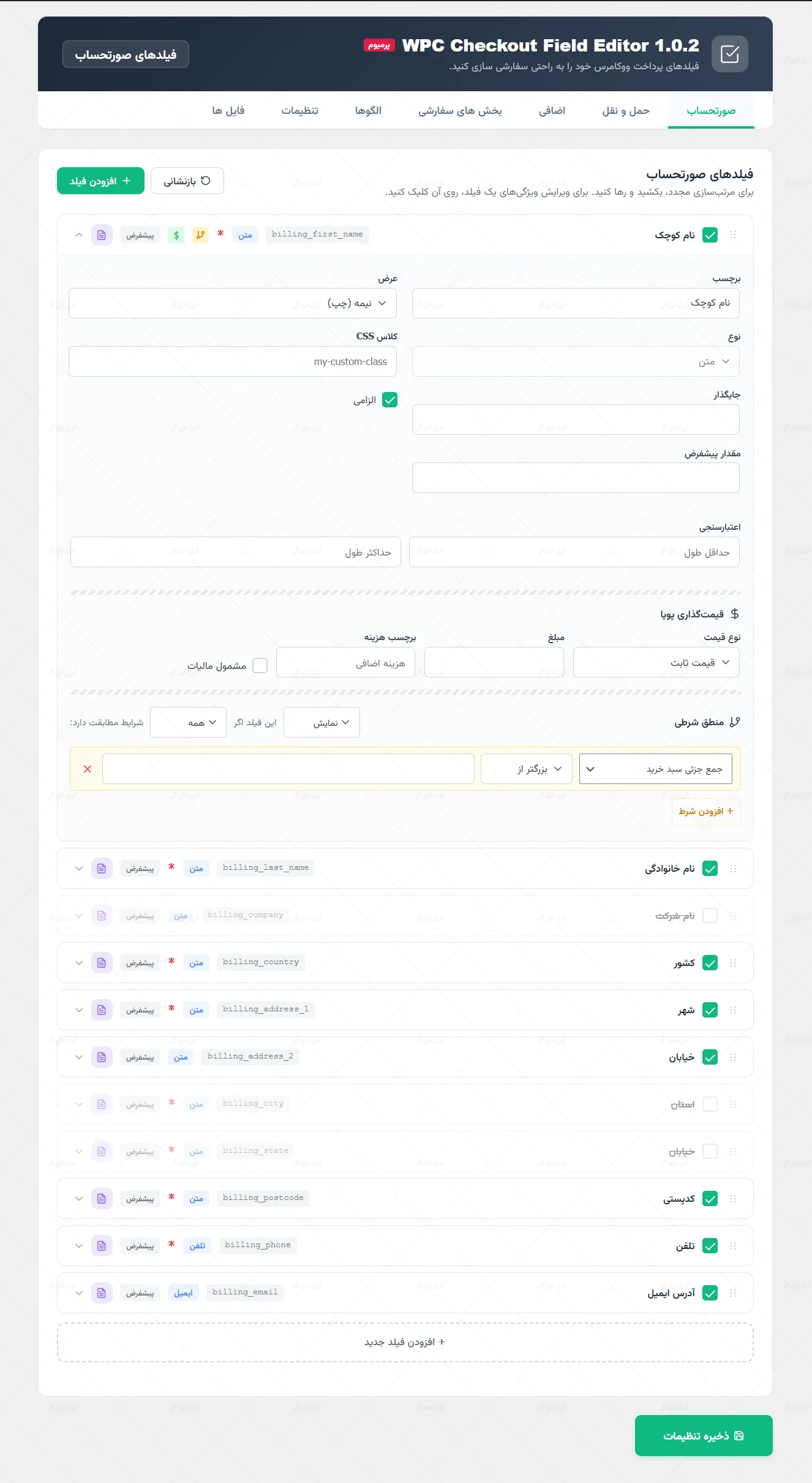Image resolution: width=812 pixels, height=1483 pixels.
Task: Click the yellow conditional-logic branch badge
Action: pos(200,235)
